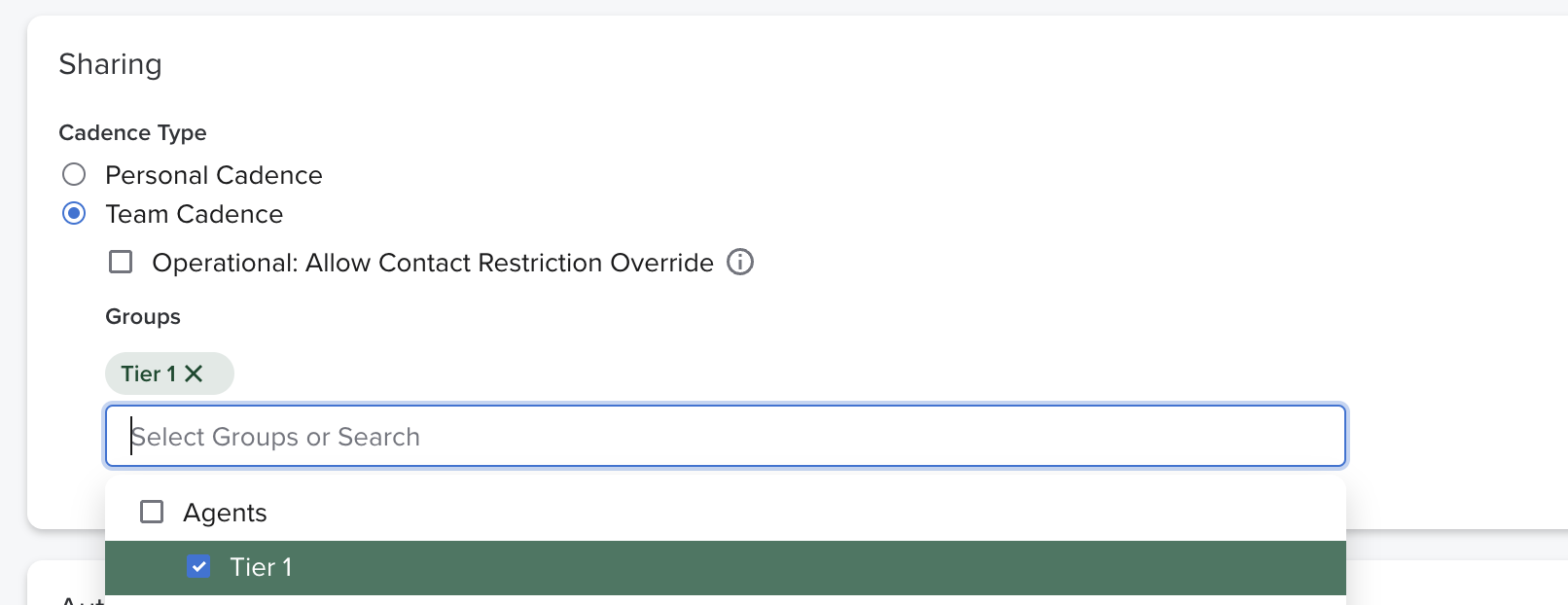Uncheck the Tier 1 checkbox in dropdown
1568x605 pixels.
click(x=198, y=567)
